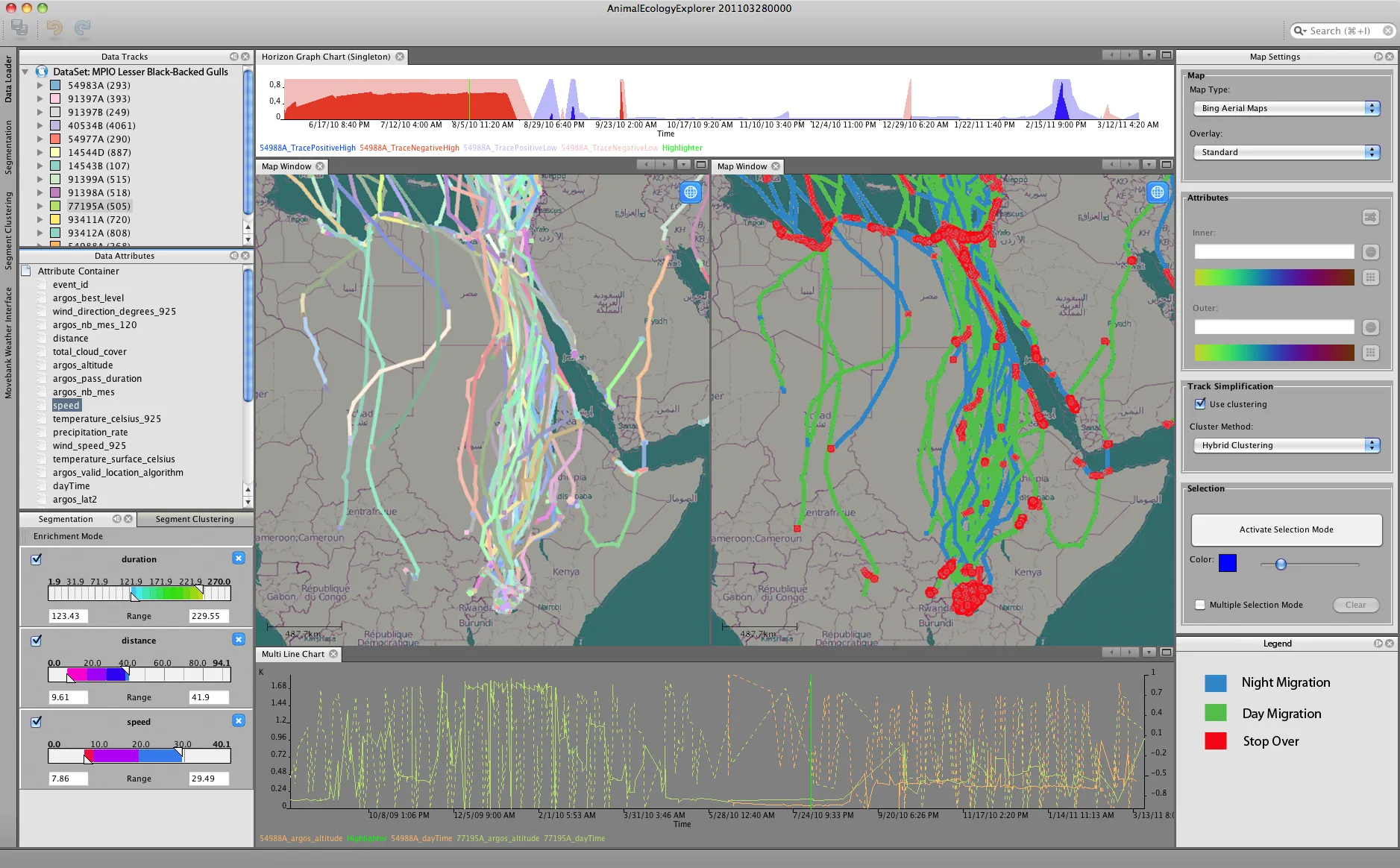The width and height of the screenshot is (1400, 868).
Task: Click the undo arrow in the toolbar
Action: (54, 28)
